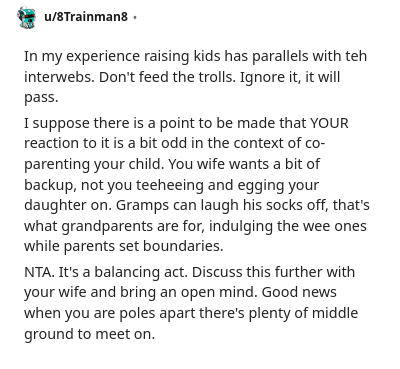The image size is (400, 369).
Task: Visit the u/8Trainman8 user profile
Action: pos(86,17)
